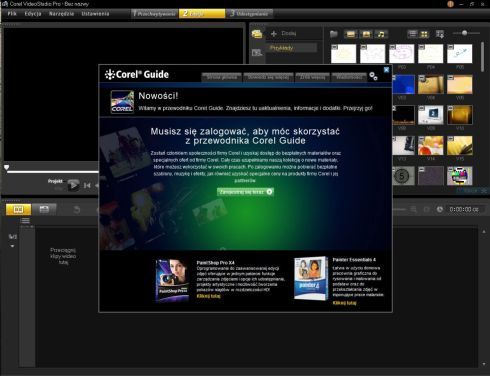Expand the track dropdown arrow below counter
Image resolution: width=490 pixels, height=376 pixels.
(x=12, y=246)
